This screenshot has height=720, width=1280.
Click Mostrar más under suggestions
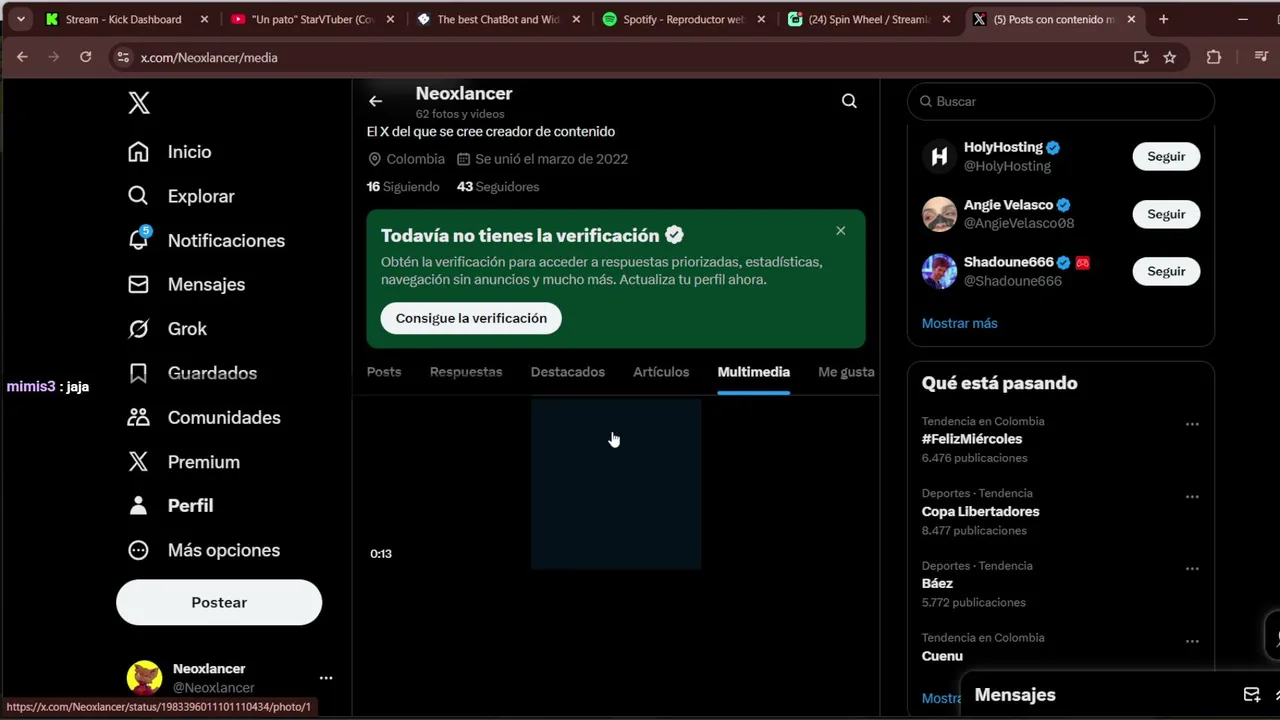pos(960,323)
